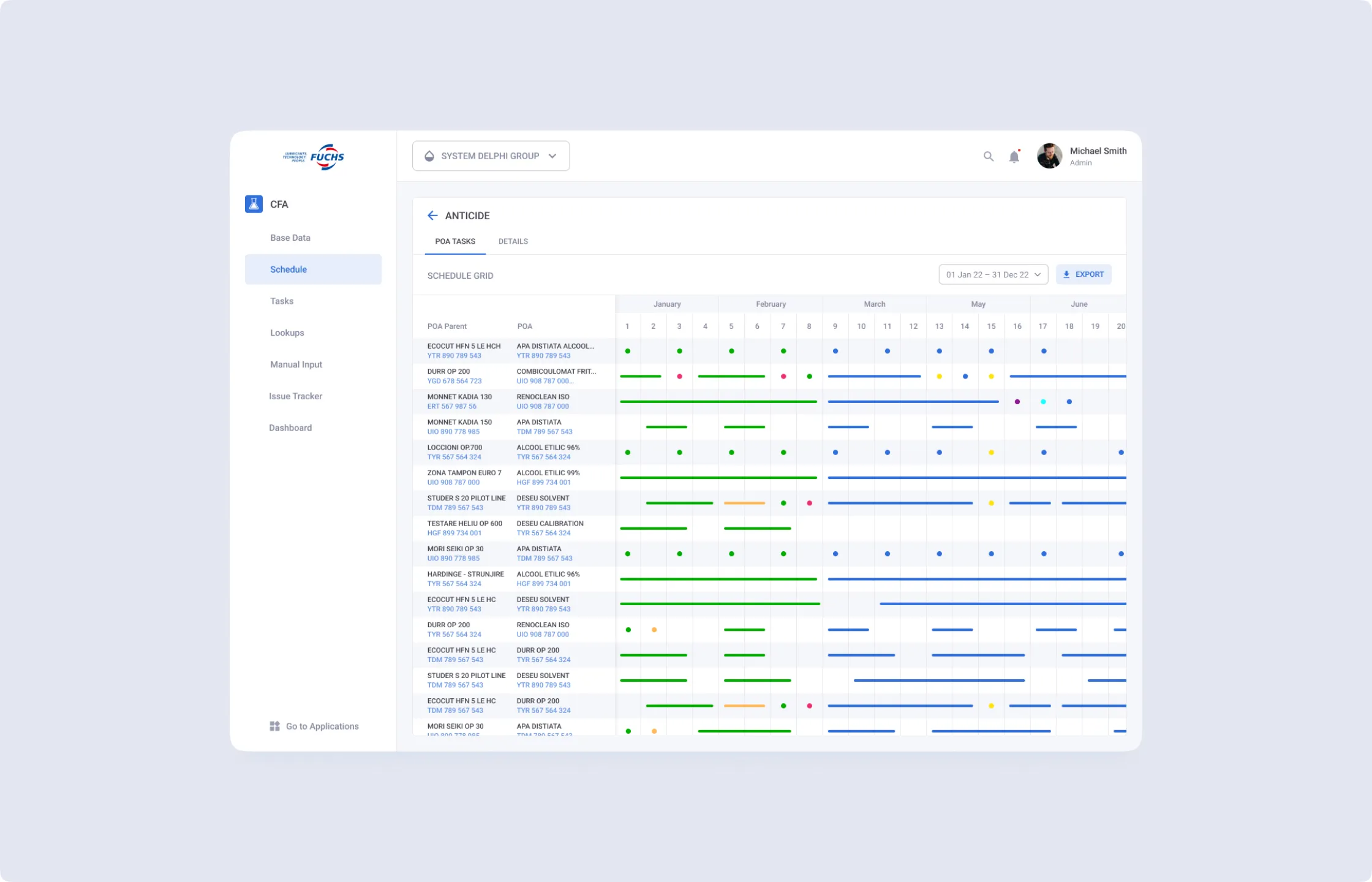1372x882 pixels.
Task: Open Dashboard from the sidebar
Action: [290, 428]
